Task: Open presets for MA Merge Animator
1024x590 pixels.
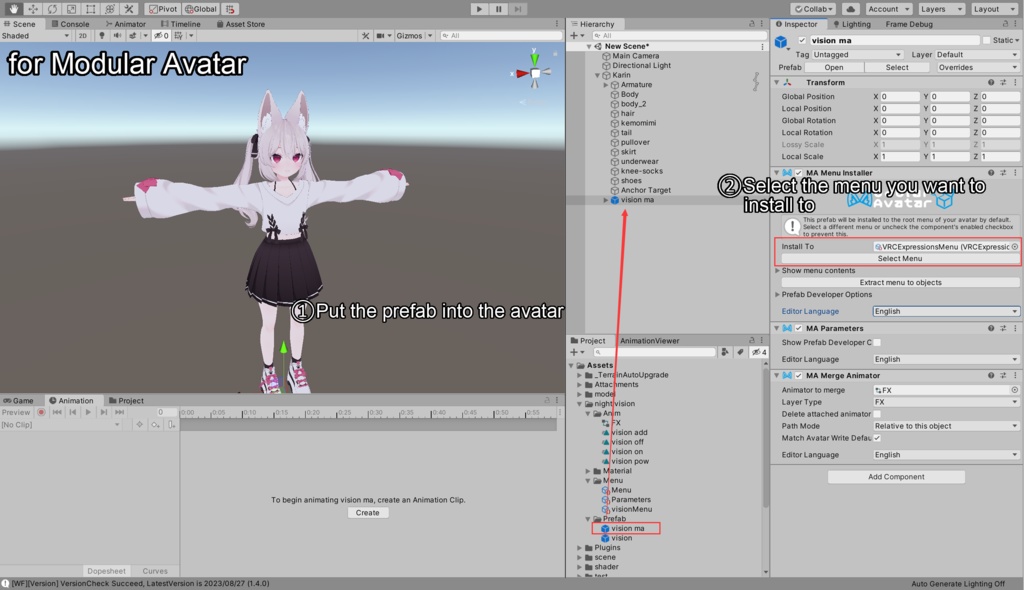Action: pyautogui.click(x=1003, y=375)
